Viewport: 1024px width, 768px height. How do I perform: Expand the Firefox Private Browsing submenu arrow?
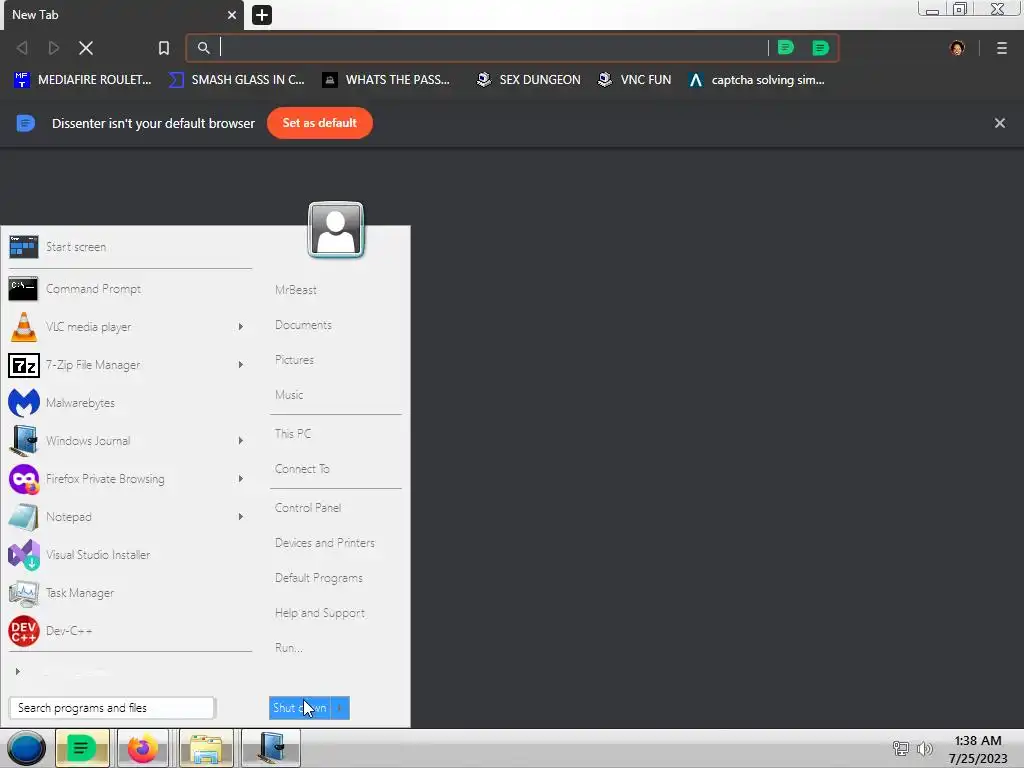(x=241, y=479)
